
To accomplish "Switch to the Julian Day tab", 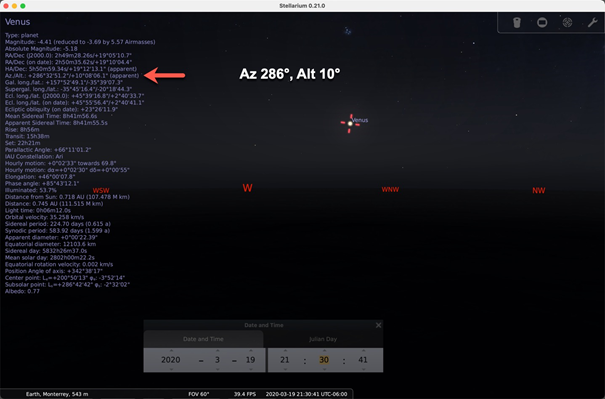I will (323, 339).
